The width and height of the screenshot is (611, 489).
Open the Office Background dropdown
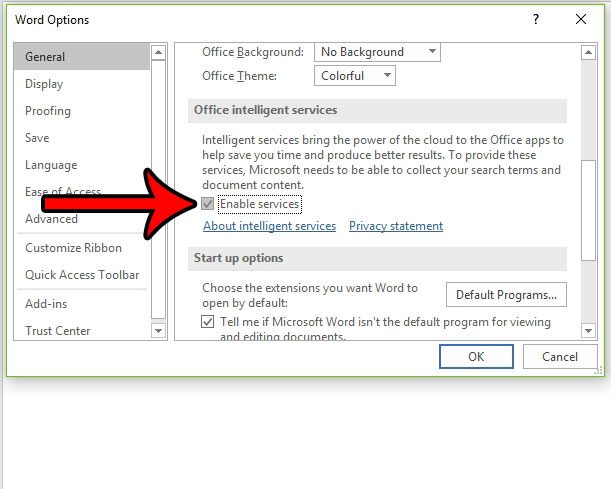point(377,52)
